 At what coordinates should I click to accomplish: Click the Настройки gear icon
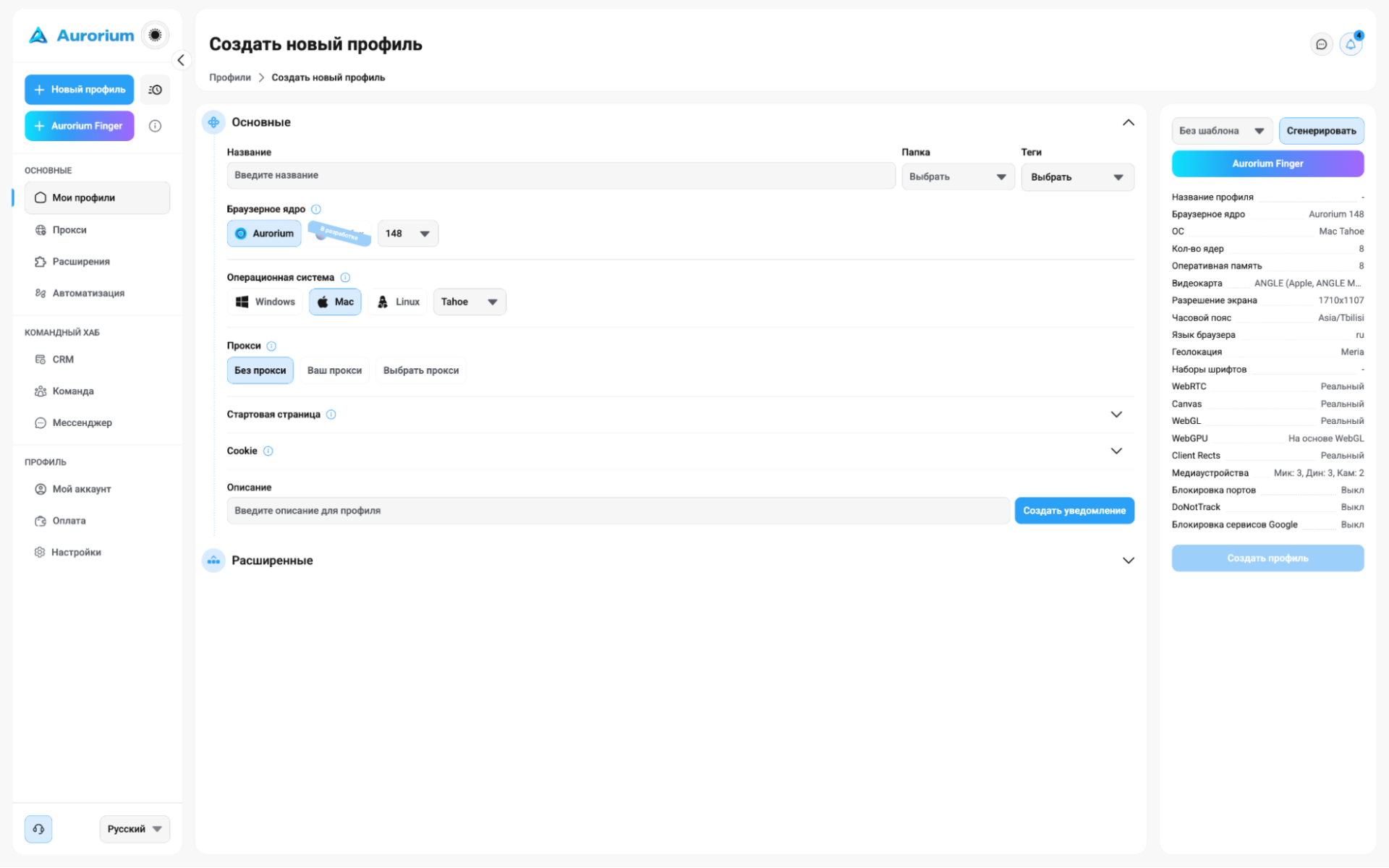click(x=40, y=552)
